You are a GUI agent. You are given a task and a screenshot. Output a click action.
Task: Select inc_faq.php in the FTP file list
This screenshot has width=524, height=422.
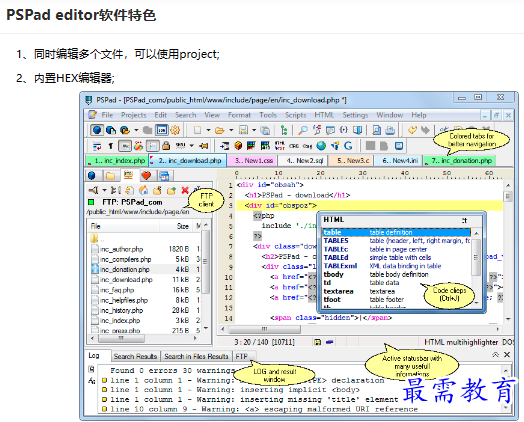117,290
